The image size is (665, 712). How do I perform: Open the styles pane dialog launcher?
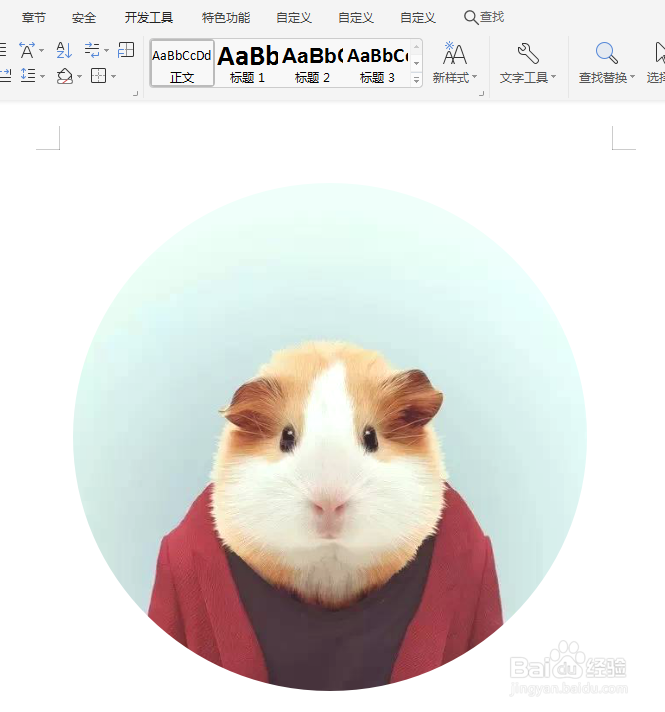click(x=481, y=94)
